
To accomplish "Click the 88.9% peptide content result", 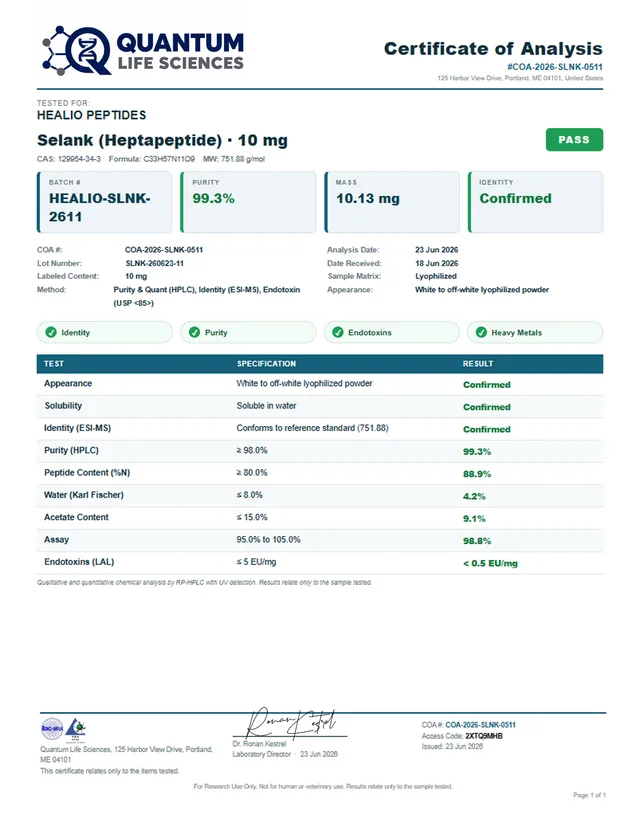I will [477, 474].
